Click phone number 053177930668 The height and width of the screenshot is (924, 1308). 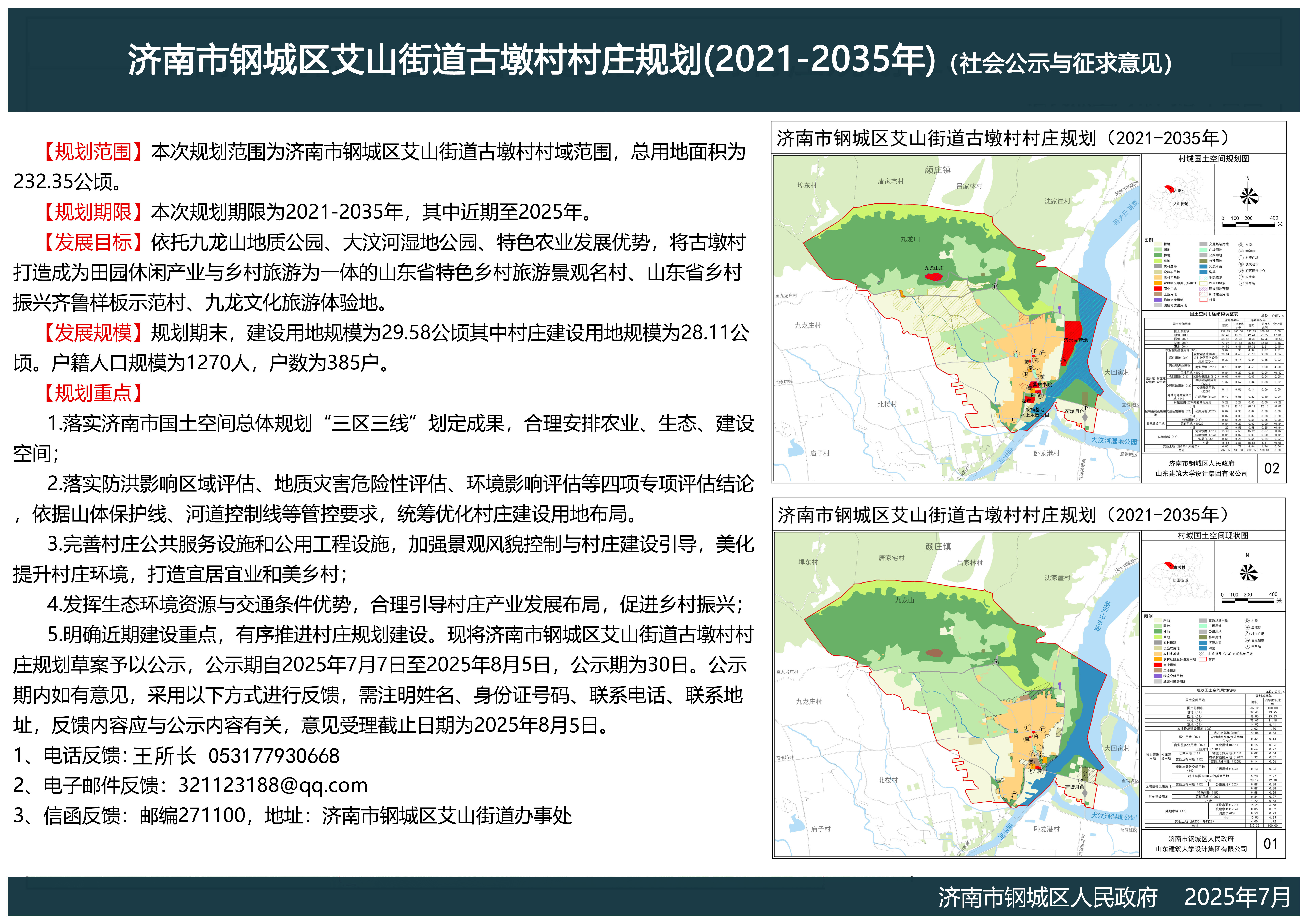pos(274,756)
